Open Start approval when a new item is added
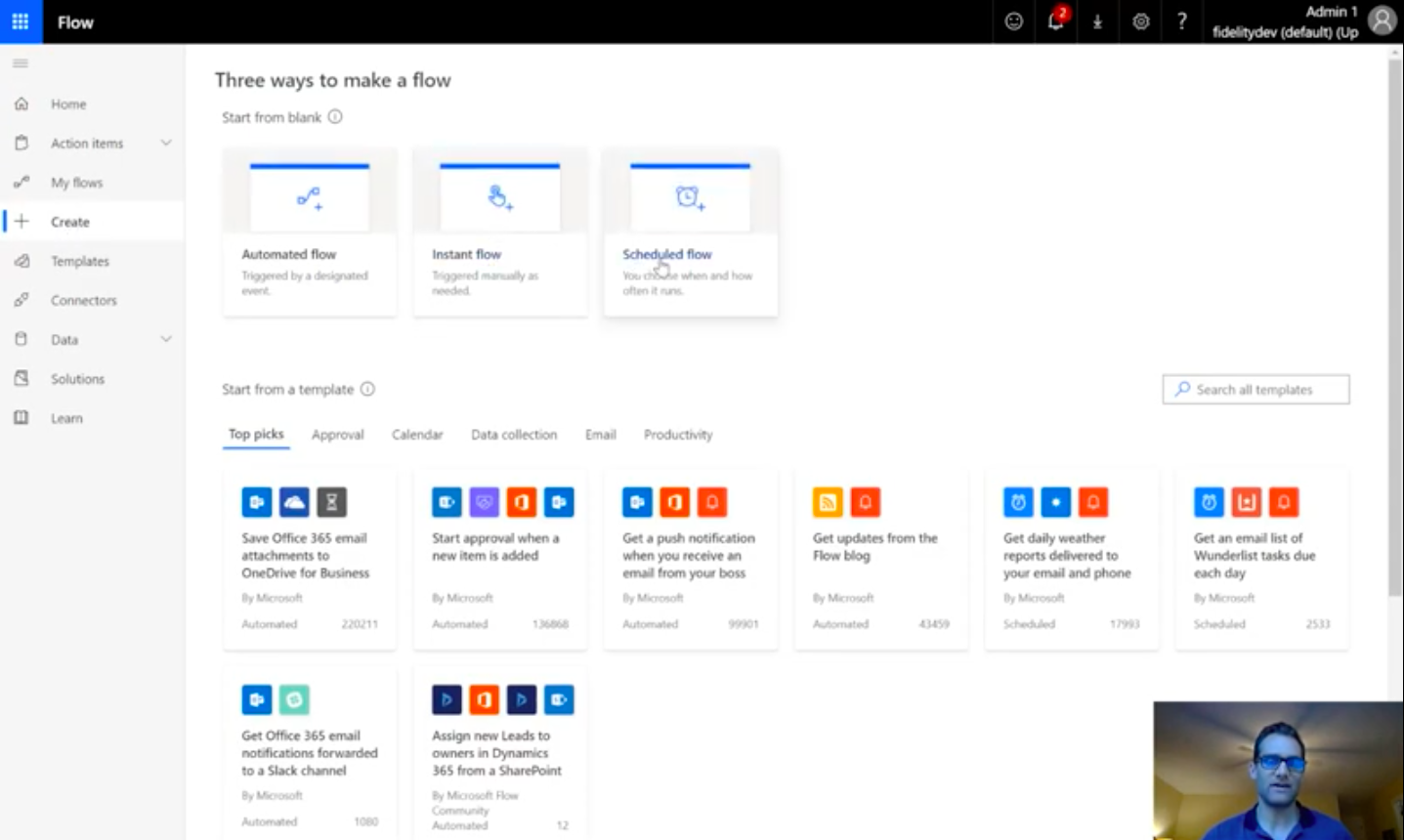 click(x=500, y=559)
